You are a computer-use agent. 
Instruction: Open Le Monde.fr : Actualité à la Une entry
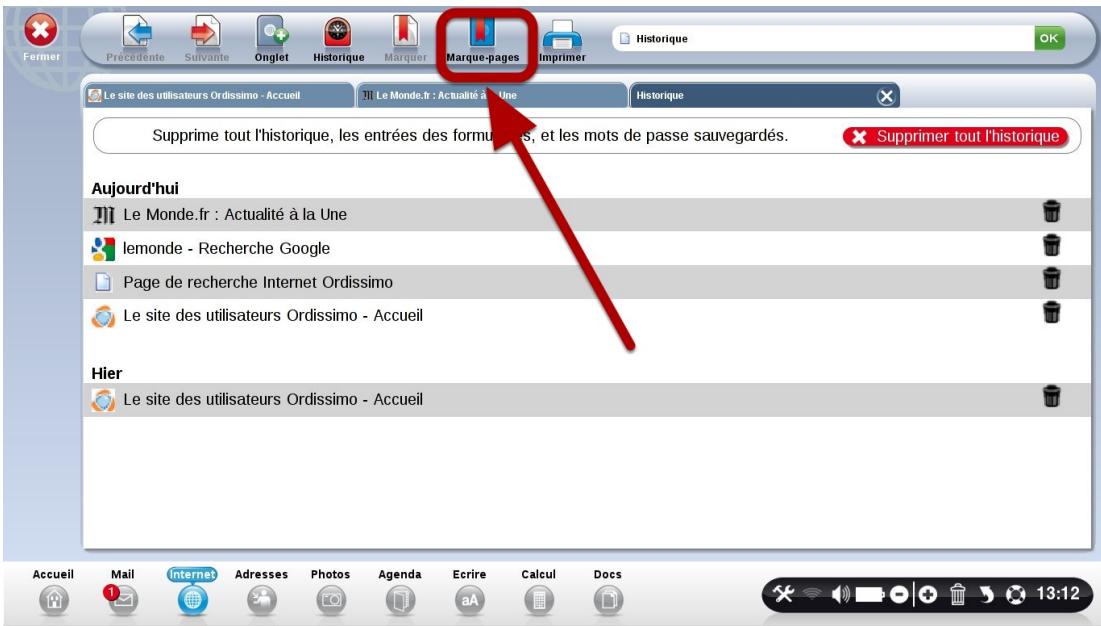click(x=587, y=214)
